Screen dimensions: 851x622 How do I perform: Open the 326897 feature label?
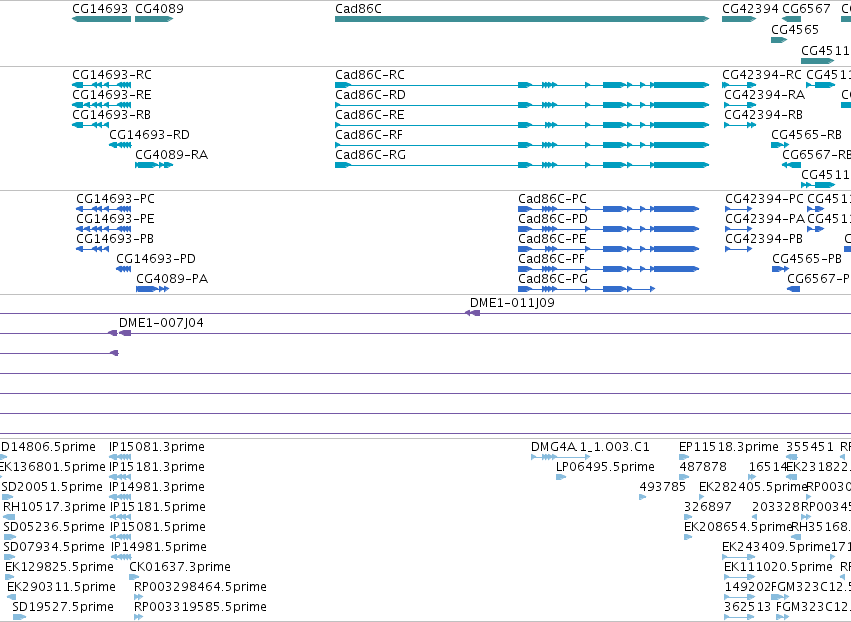708,507
